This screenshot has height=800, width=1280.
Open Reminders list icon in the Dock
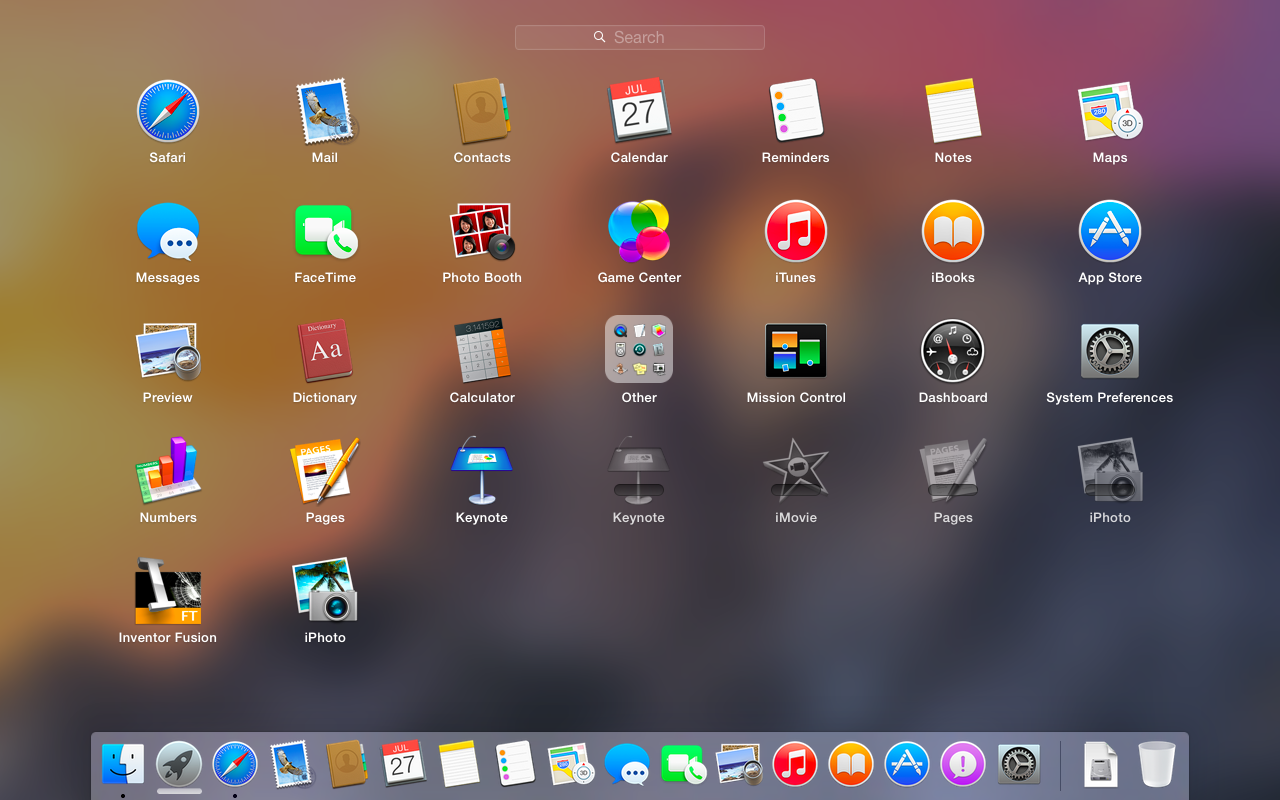pos(515,765)
